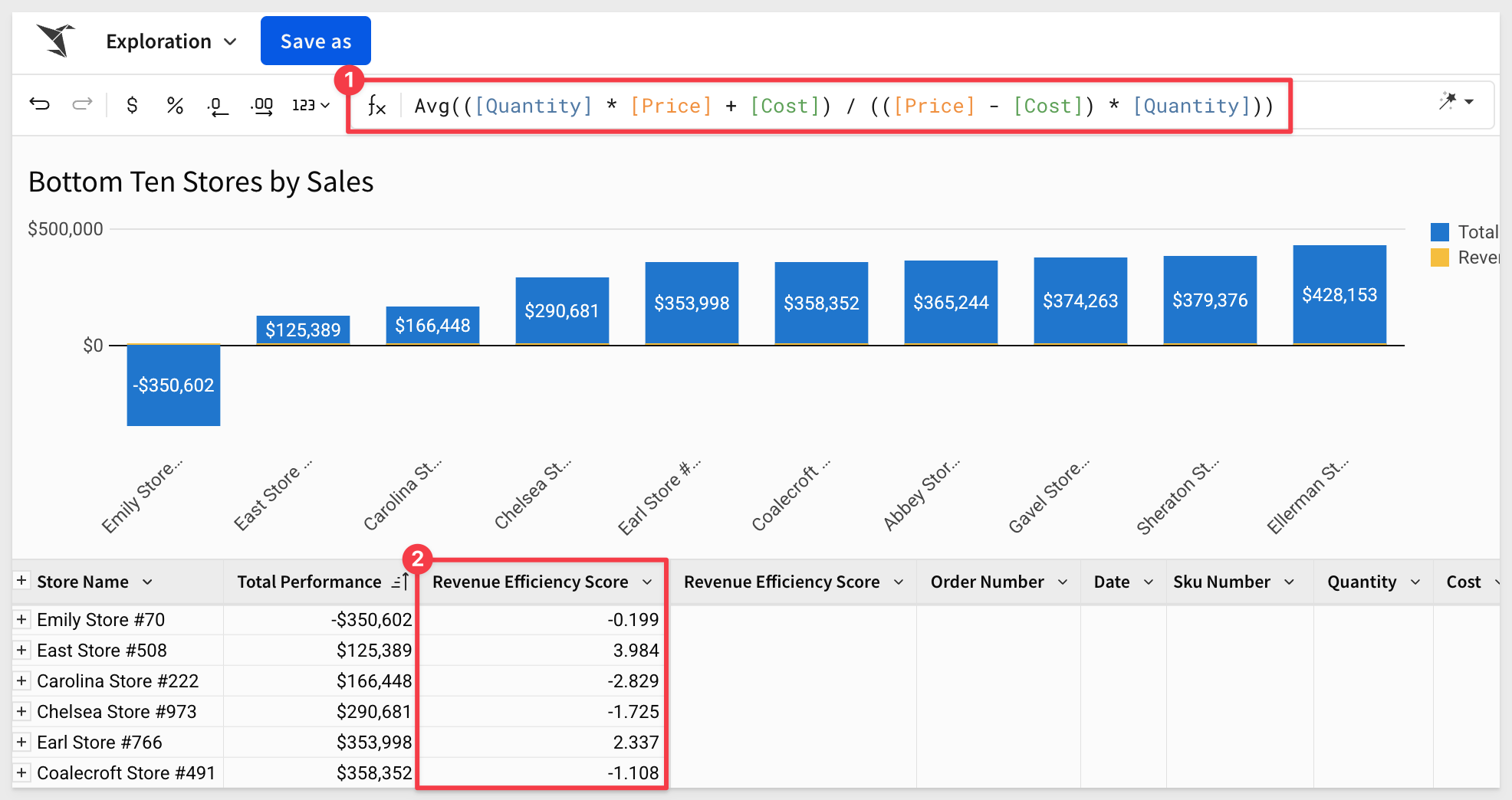Expand the Emily Store #70 row

21,619
